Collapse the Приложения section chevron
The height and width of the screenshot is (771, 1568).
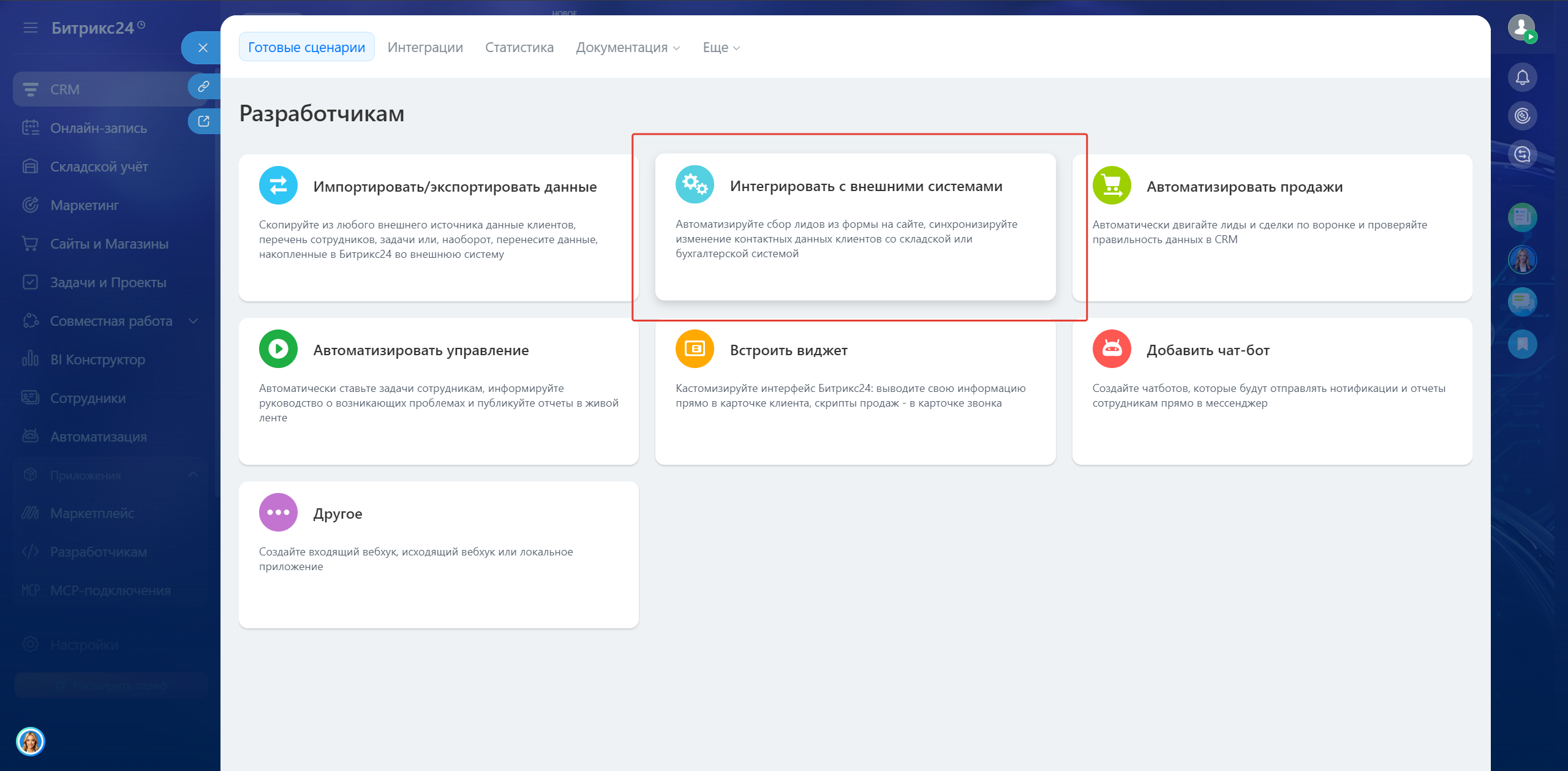[x=194, y=475]
